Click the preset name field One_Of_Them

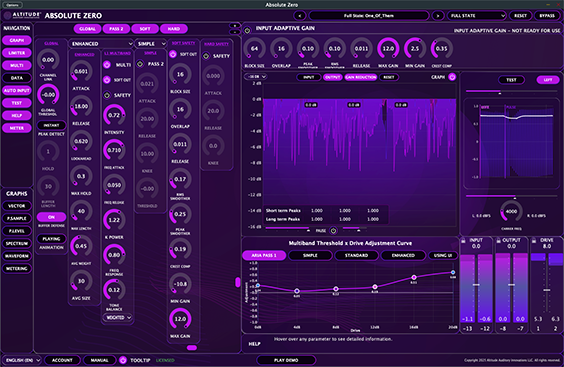tap(369, 16)
